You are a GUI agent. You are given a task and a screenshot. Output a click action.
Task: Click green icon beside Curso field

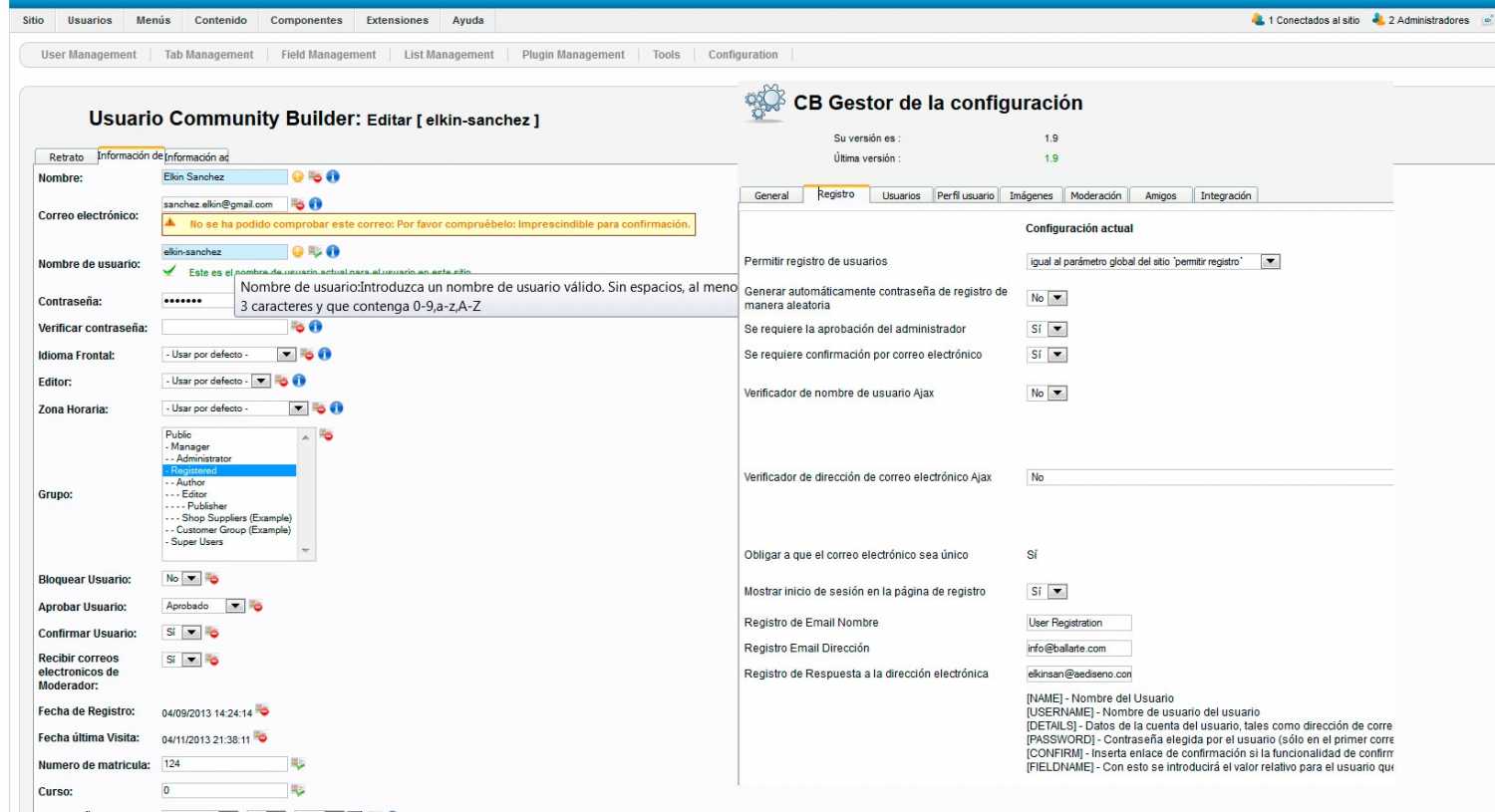[x=297, y=790]
